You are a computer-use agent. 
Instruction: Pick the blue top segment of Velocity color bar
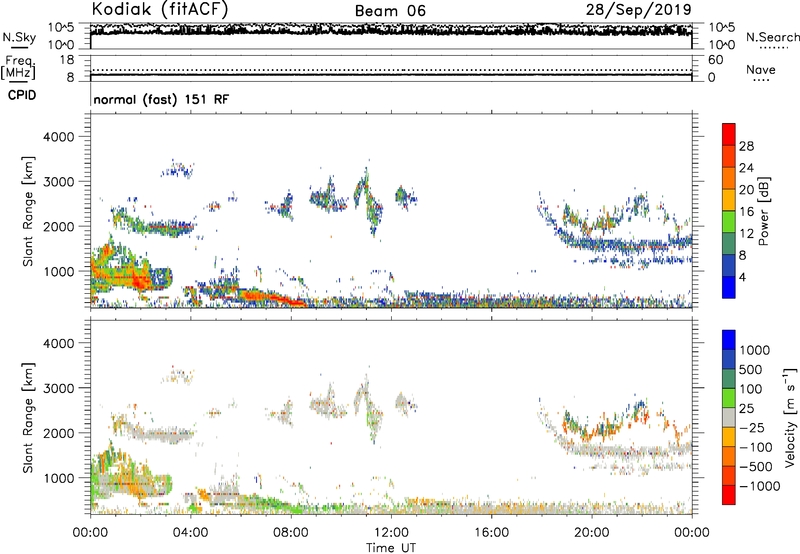point(729,340)
